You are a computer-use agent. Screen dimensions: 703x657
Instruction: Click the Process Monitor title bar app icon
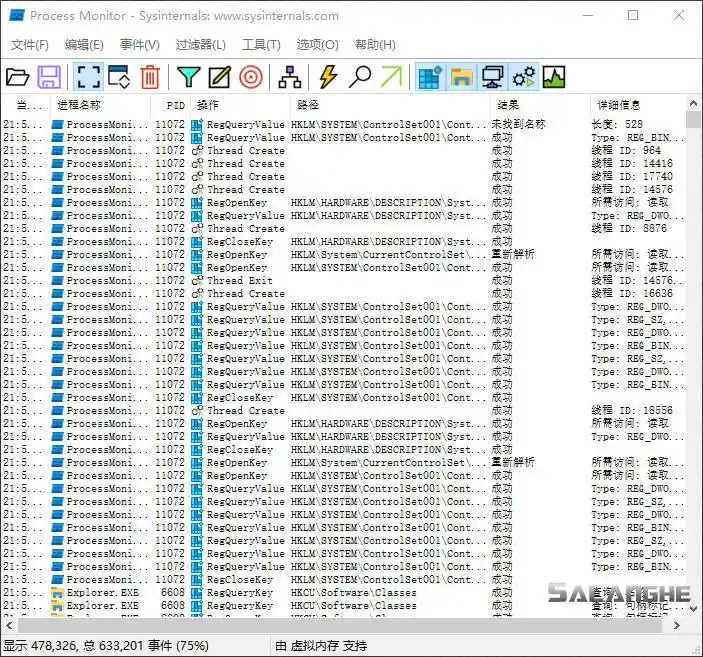[17, 16]
